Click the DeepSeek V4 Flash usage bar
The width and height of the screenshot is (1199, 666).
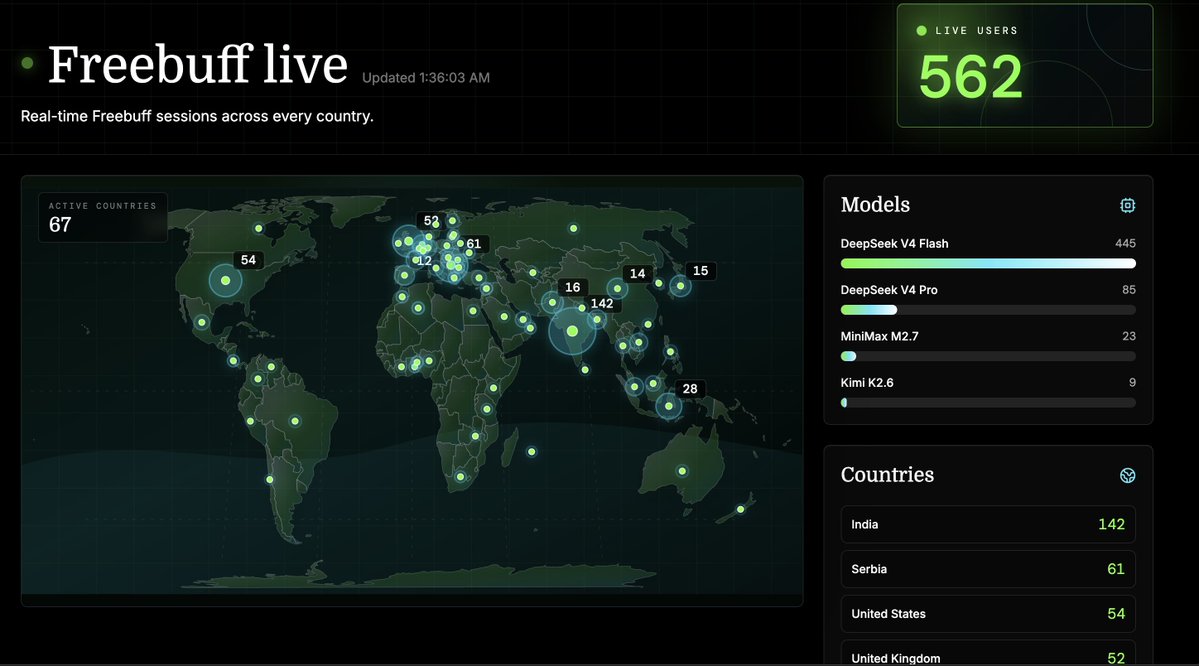[x=988, y=264]
